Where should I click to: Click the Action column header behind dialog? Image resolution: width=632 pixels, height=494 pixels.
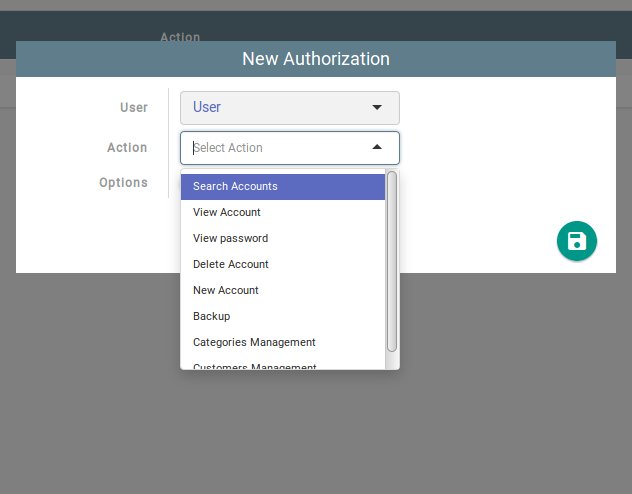(180, 37)
